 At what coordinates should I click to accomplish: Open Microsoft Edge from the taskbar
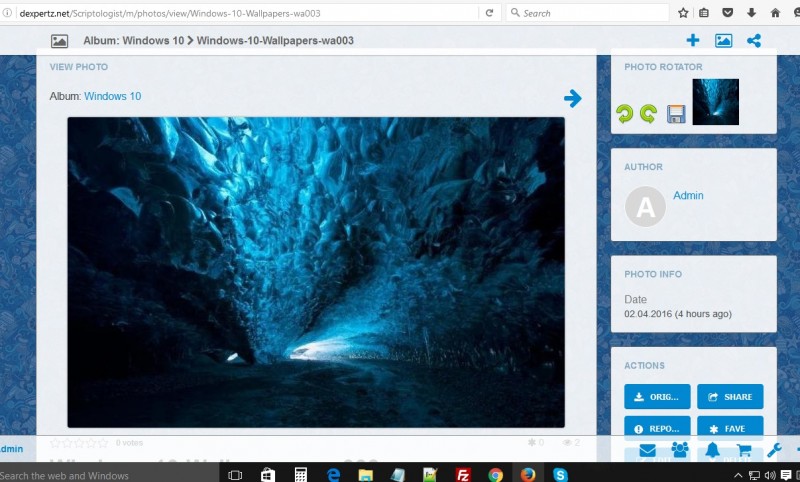pos(333,475)
